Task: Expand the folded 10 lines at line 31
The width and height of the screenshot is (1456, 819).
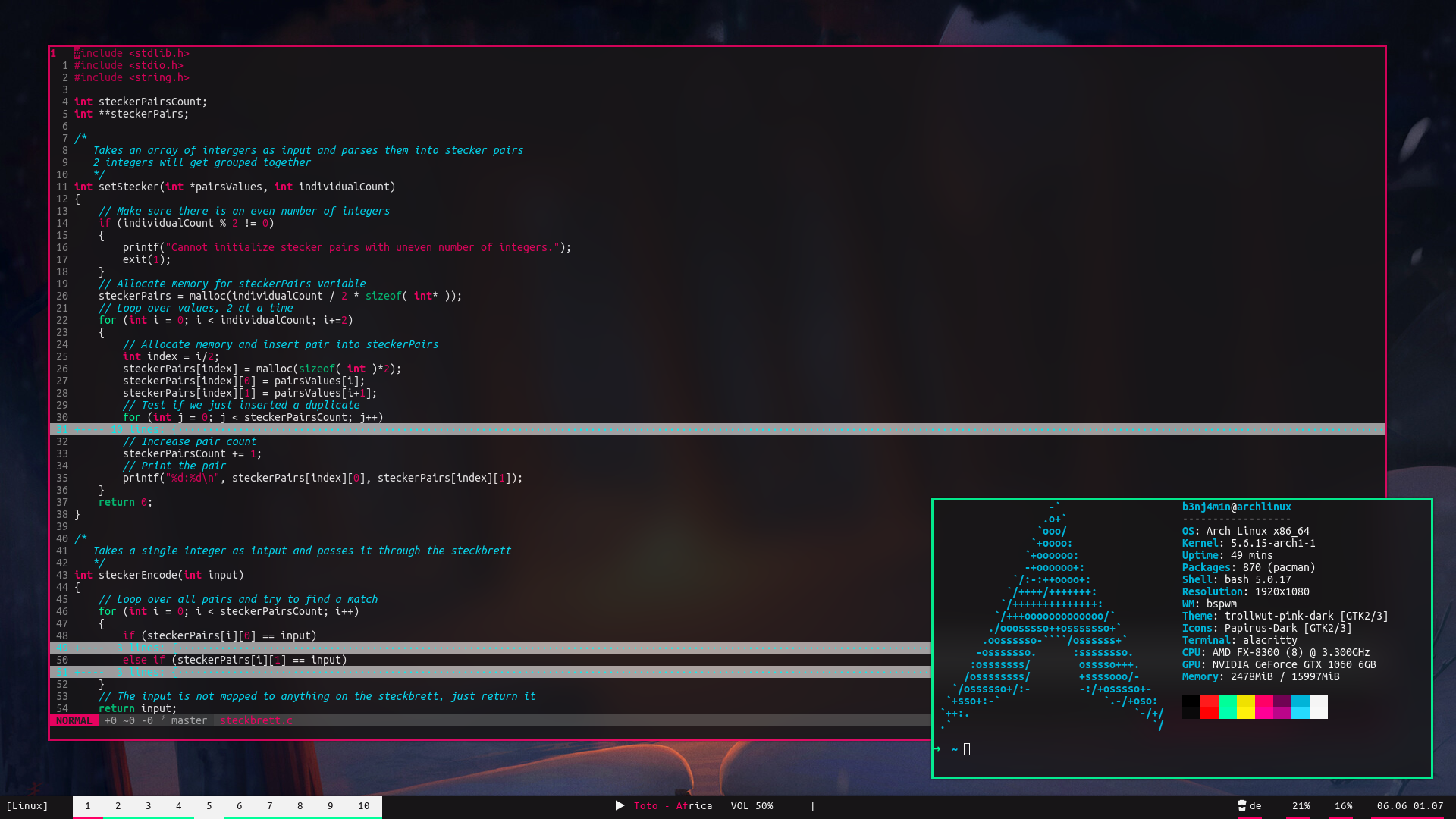Action: pos(136,429)
